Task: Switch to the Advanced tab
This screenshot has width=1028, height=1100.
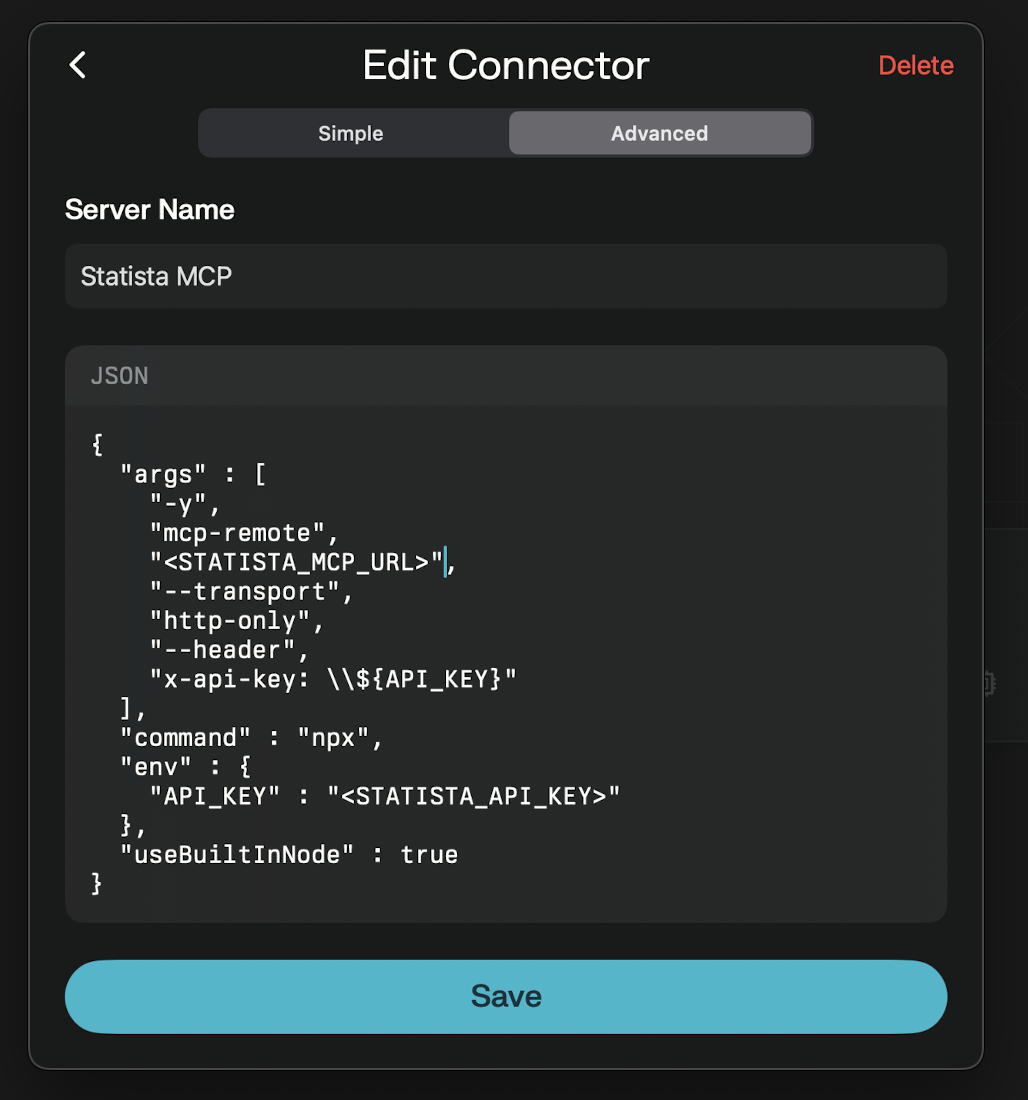Action: click(x=659, y=133)
